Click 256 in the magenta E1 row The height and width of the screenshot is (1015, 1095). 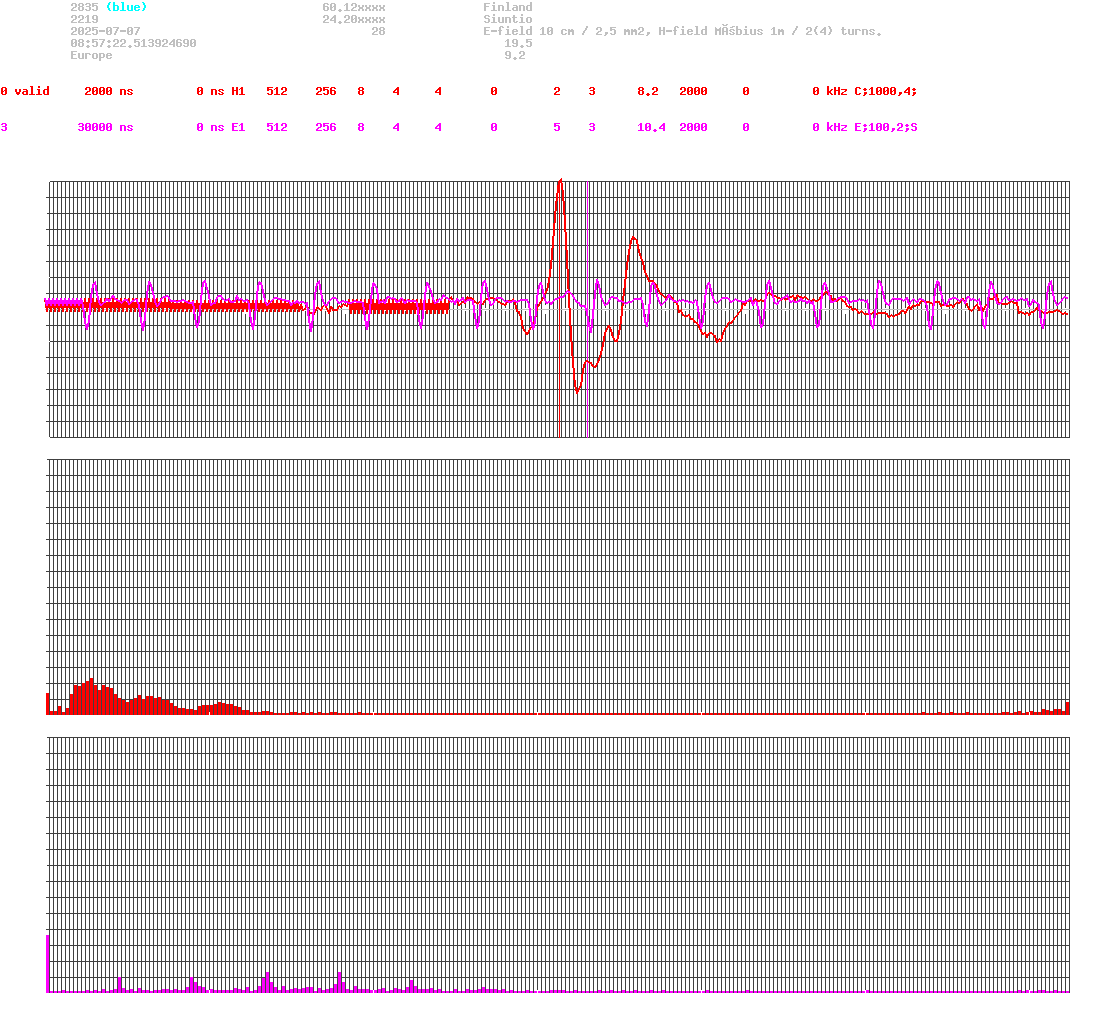point(325,128)
